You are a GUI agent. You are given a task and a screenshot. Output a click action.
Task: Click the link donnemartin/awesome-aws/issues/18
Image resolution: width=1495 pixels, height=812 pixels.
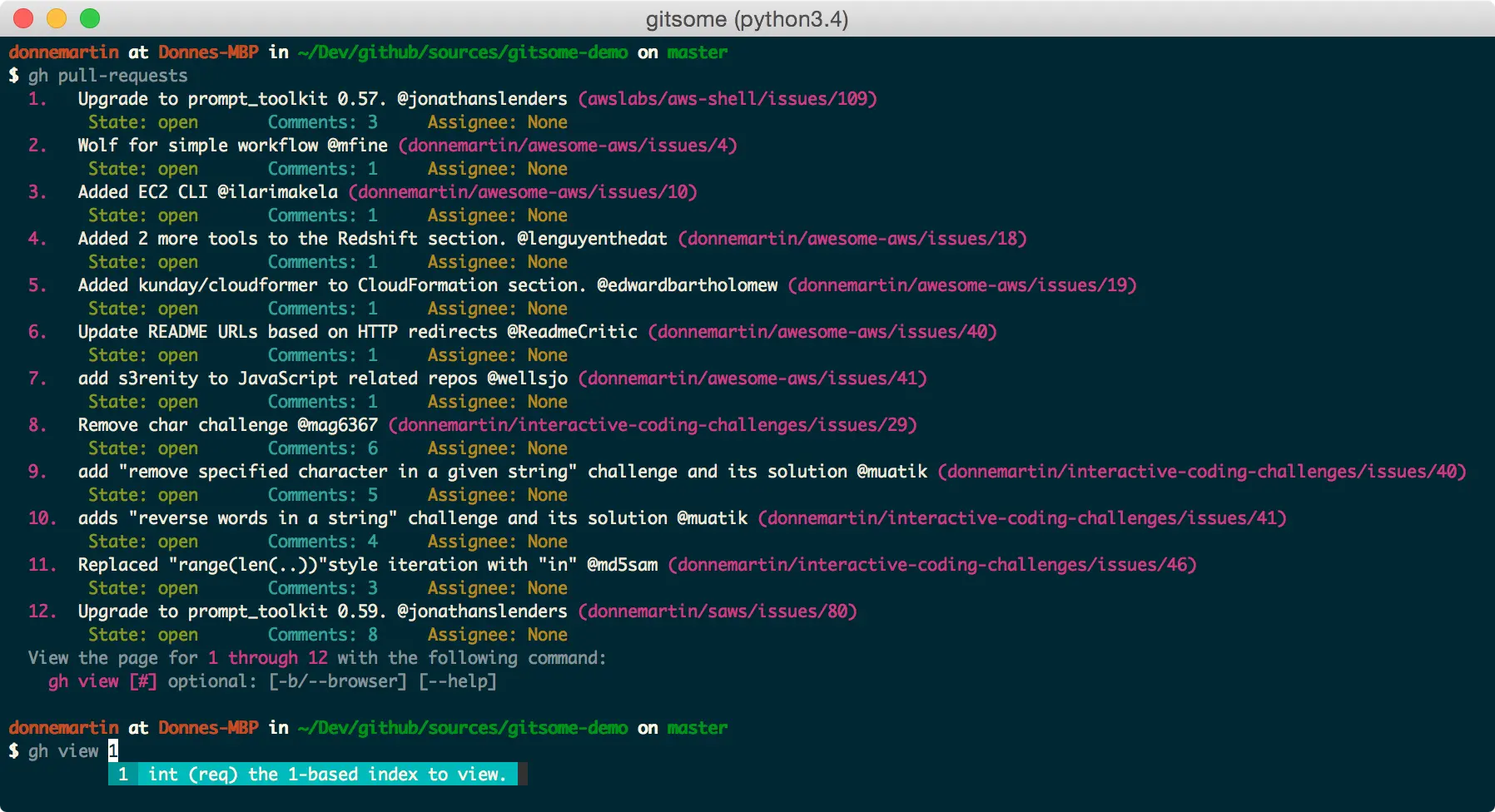(x=852, y=239)
